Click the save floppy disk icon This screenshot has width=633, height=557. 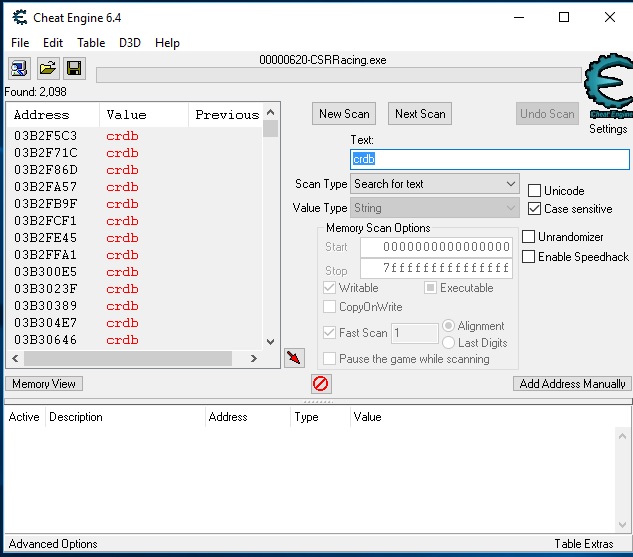(73, 69)
